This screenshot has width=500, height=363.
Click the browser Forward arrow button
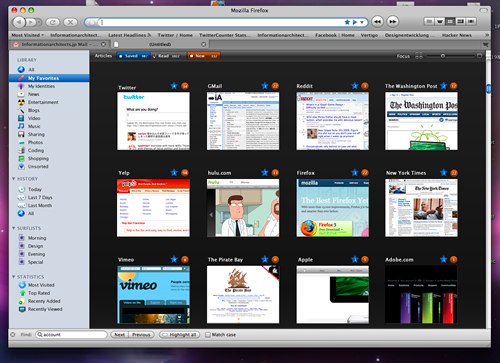[x=31, y=22]
